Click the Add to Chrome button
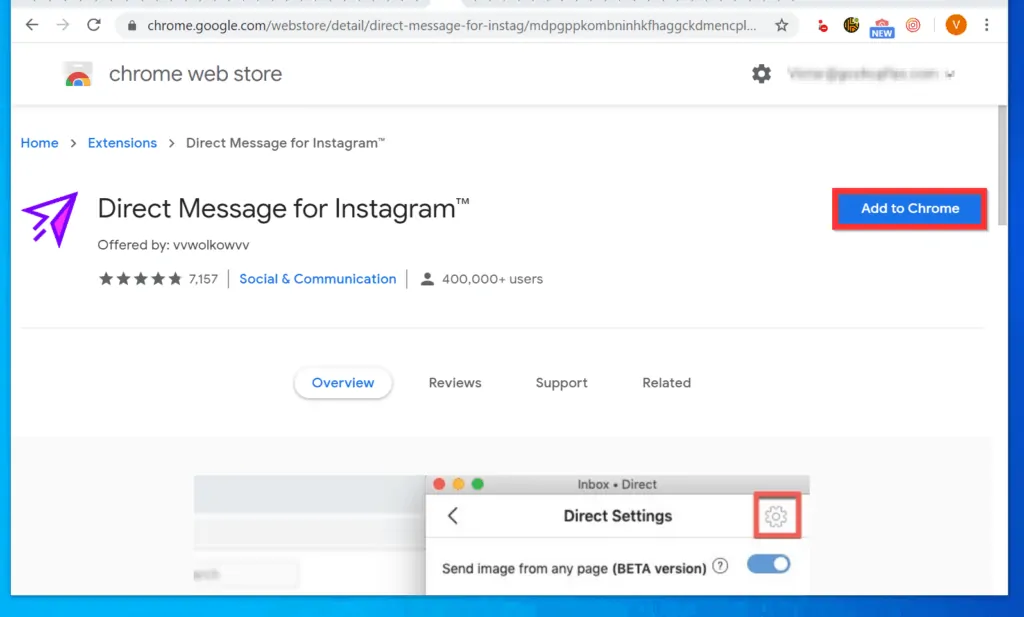1024x617 pixels. coord(910,209)
